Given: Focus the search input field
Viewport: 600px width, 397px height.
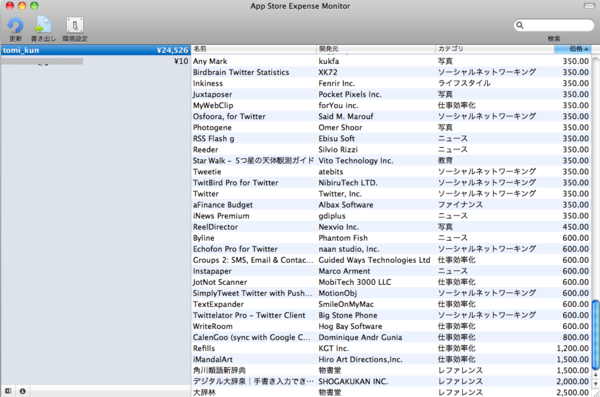Looking at the screenshot, I should 554,25.
